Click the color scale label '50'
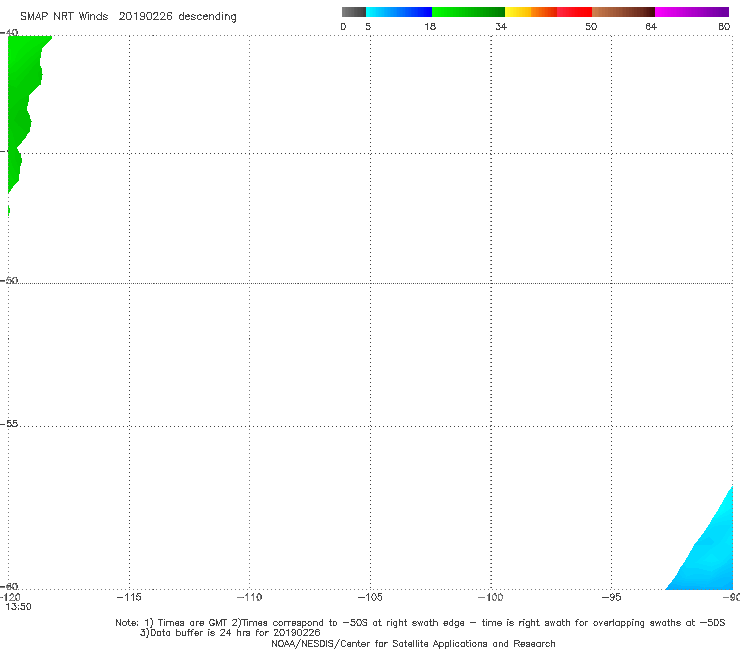740x650 pixels. pos(591,26)
